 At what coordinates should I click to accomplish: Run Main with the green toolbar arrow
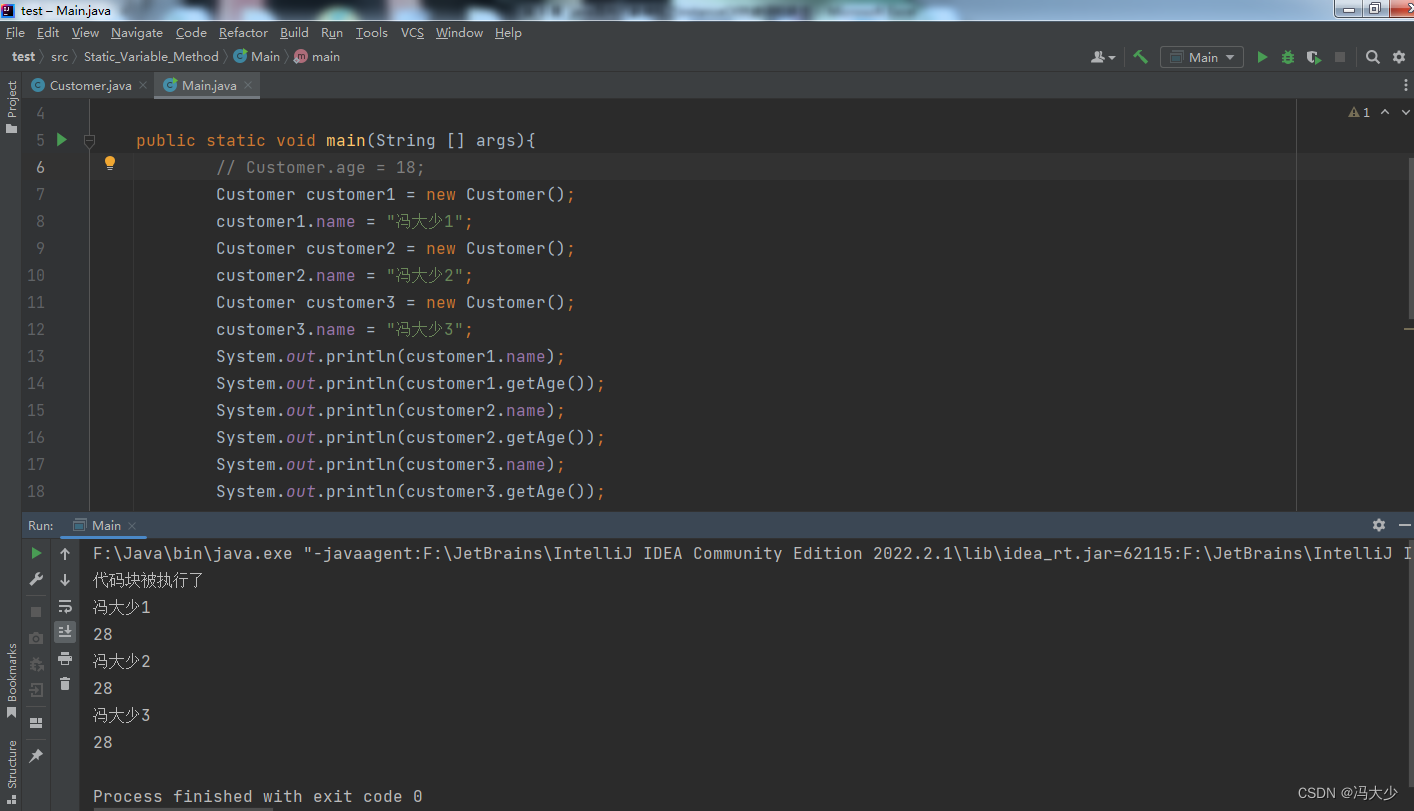click(x=1262, y=57)
